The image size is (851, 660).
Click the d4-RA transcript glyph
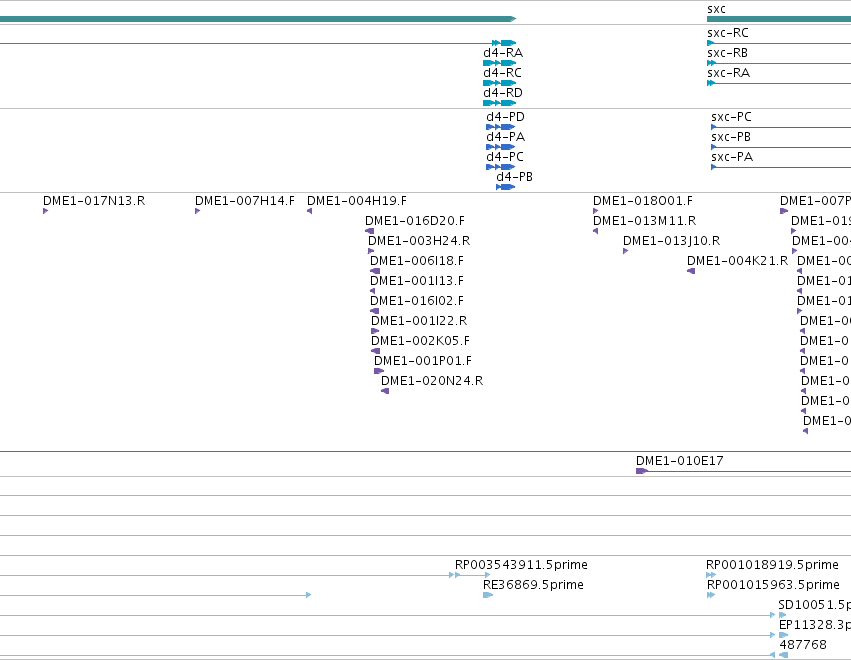pos(499,63)
